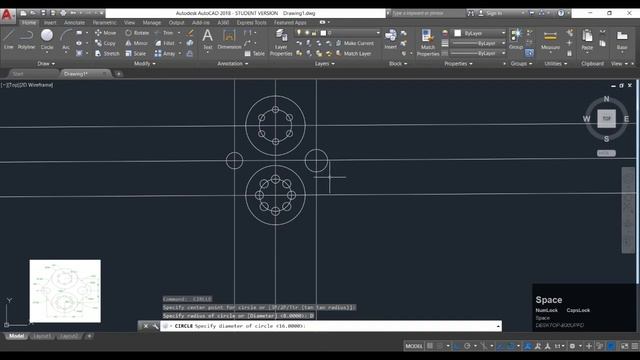Screen dimensions: 640x360
Task: Select the Text annotation tool
Action: (207, 40)
